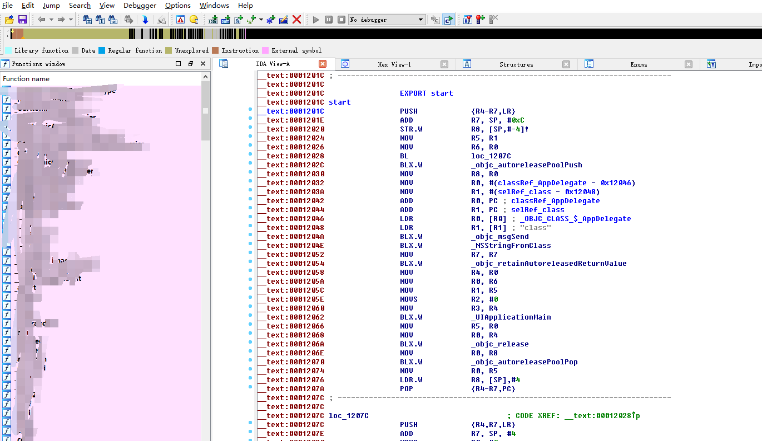
Task: Click the first copy-view toolbar icon
Action: click(87, 19)
